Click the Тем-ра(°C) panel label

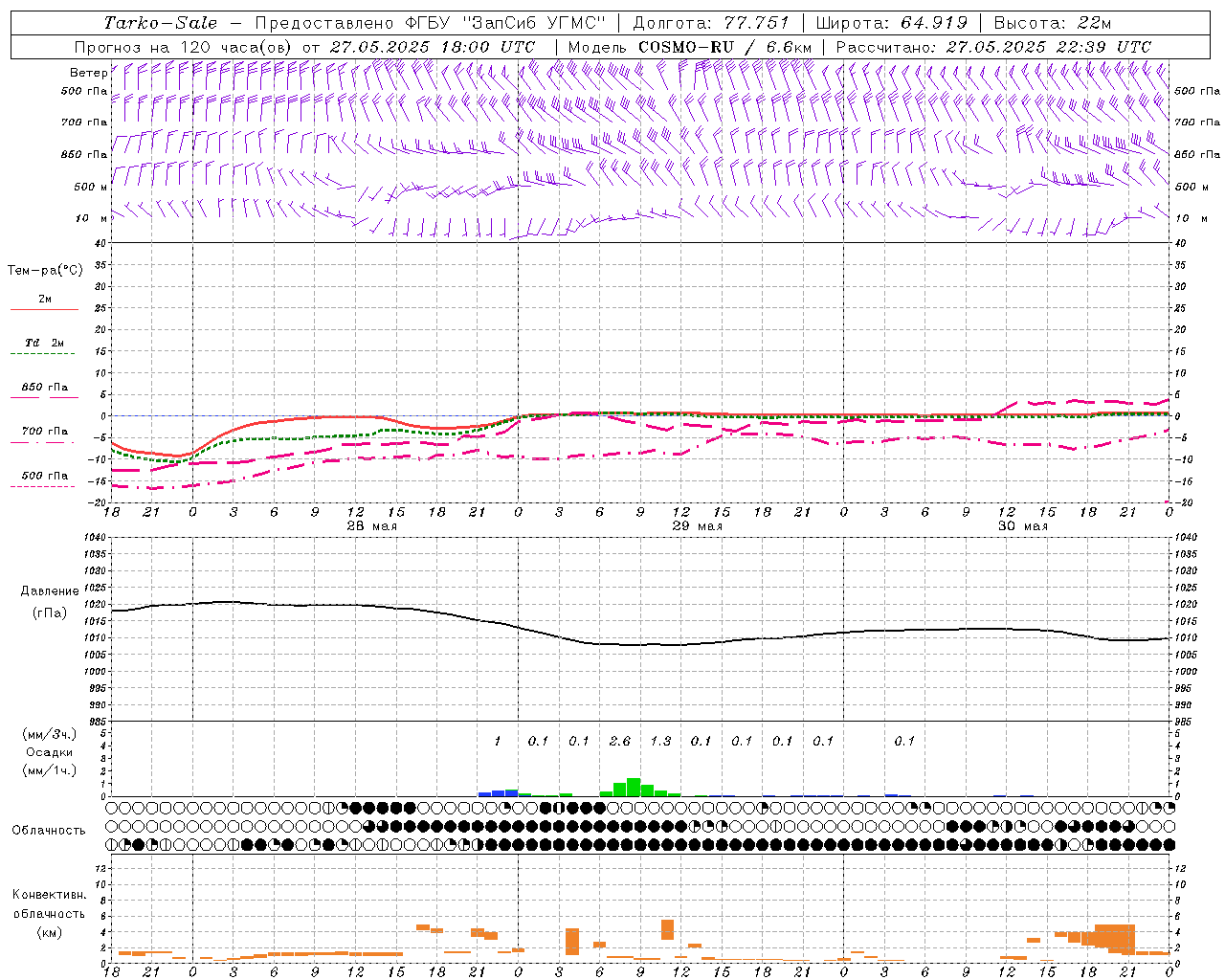click(x=45, y=271)
